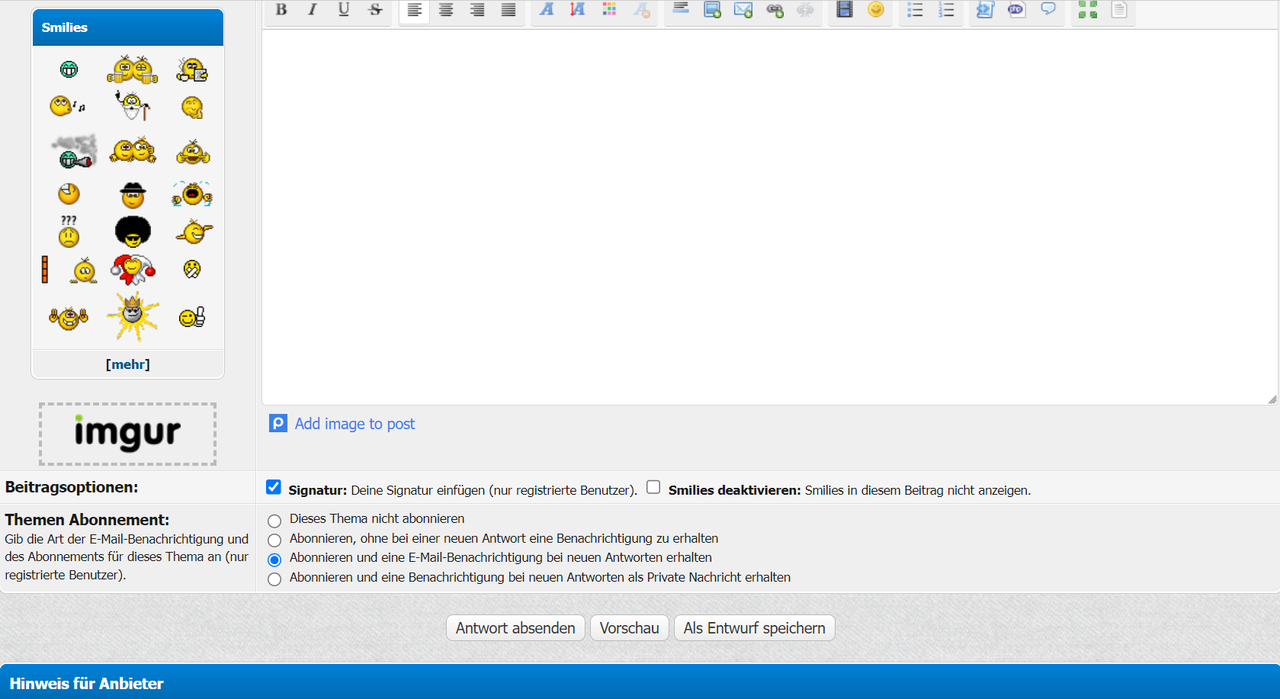1280x699 pixels.
Task: Align text left
Action: [414, 10]
